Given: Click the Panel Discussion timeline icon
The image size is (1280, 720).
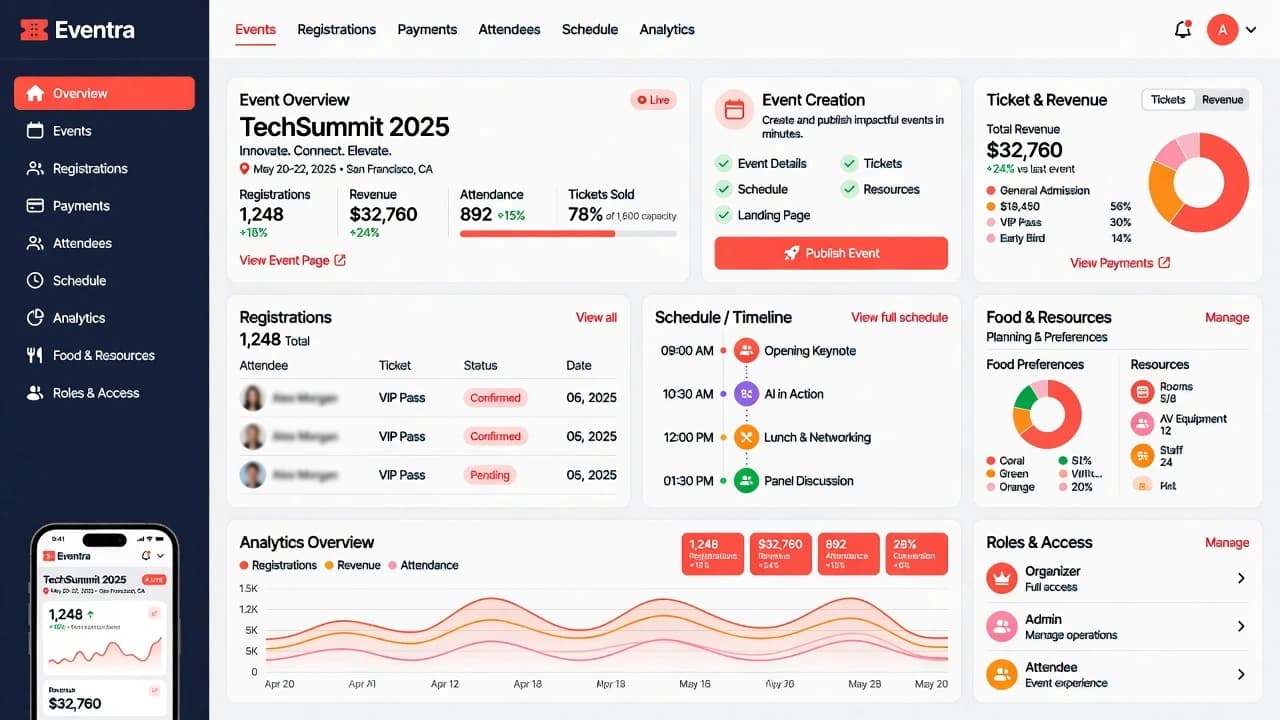Looking at the screenshot, I should tap(746, 481).
